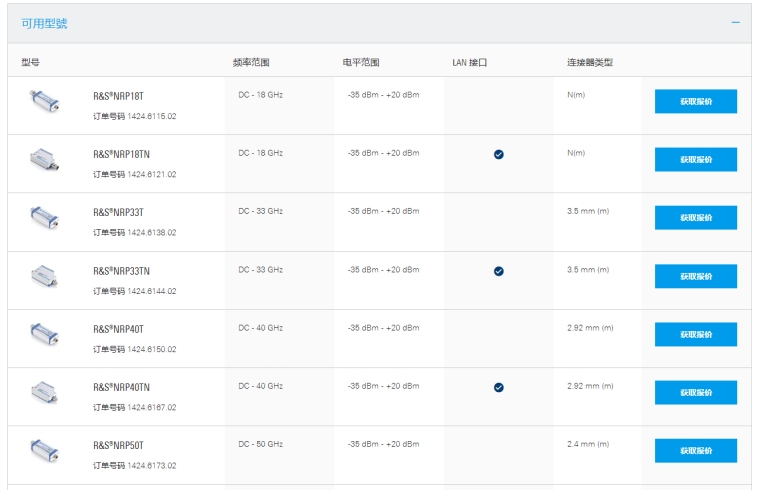Image resolution: width=760 pixels, height=490 pixels.
Task: Request quote for R&S NRP33T
Action: tap(695, 217)
